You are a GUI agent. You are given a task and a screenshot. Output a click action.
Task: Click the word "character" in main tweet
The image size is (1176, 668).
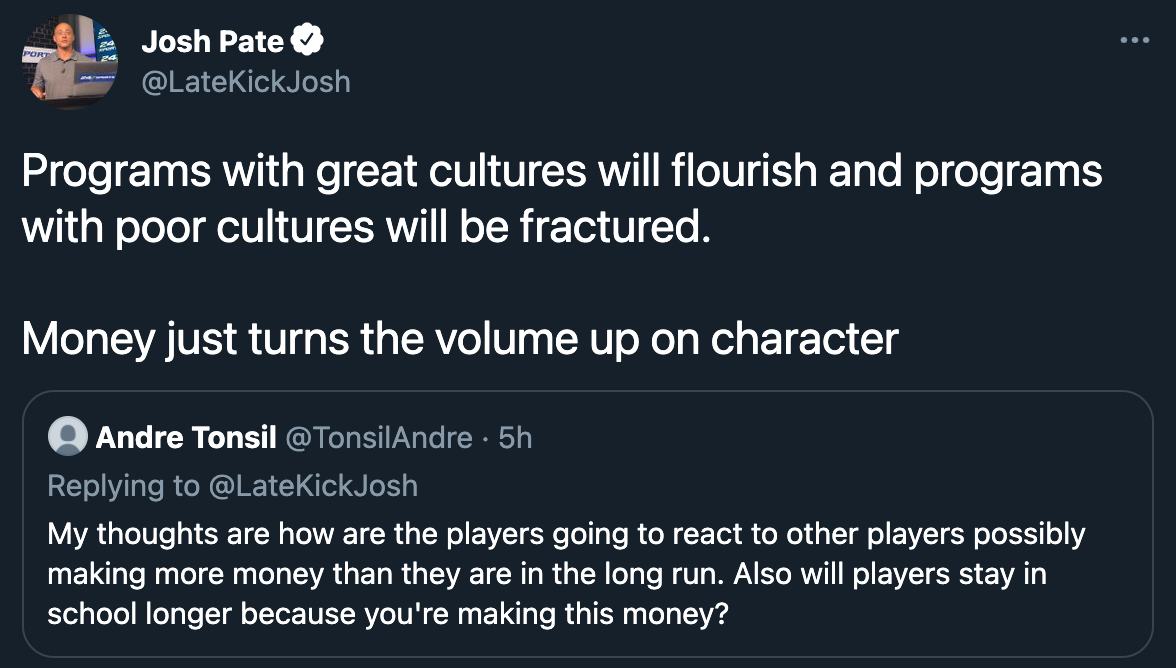click(x=805, y=339)
